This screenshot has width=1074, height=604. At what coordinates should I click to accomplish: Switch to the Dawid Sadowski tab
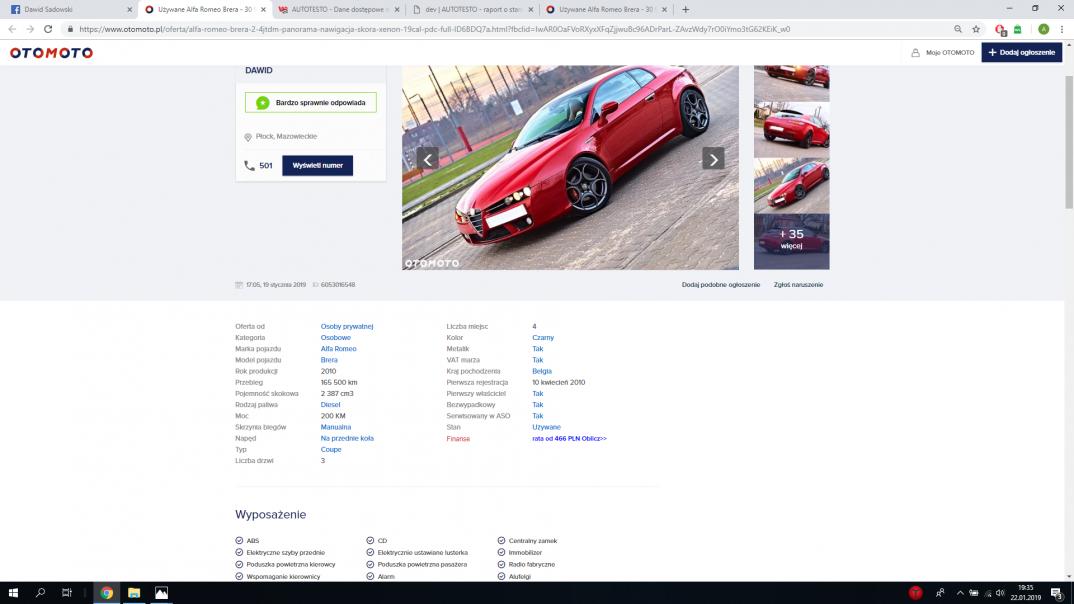[x=68, y=10]
